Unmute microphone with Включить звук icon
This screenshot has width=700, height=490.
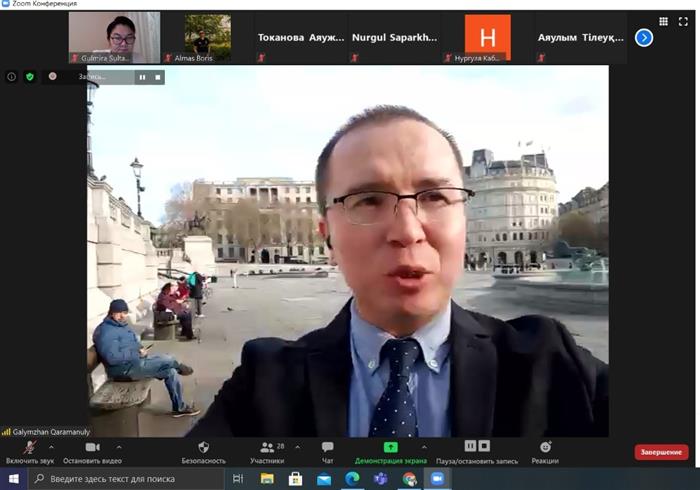[x=30, y=447]
